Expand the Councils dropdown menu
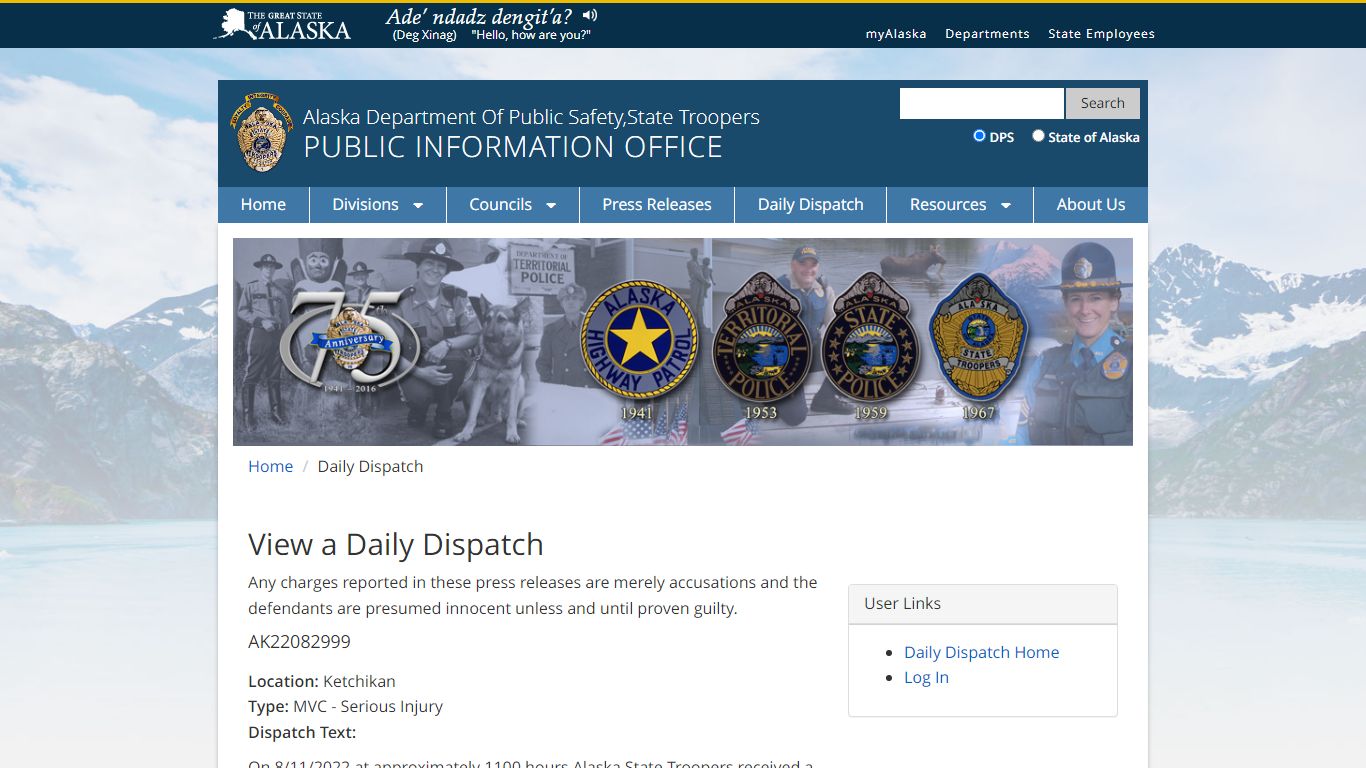 click(x=513, y=204)
